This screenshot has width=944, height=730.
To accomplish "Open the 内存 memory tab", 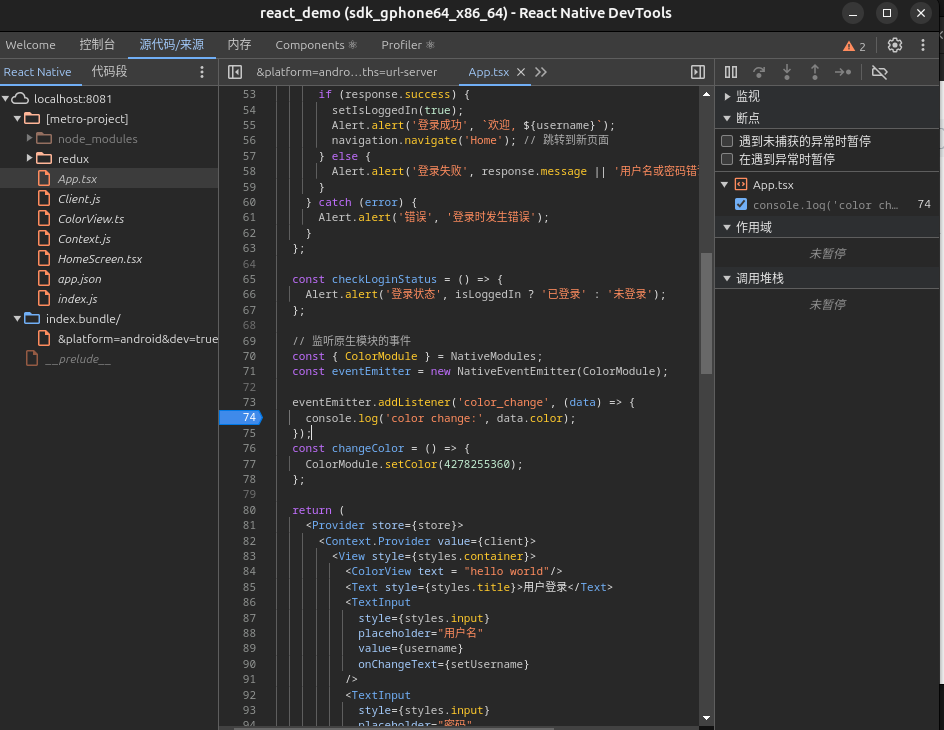I will click(x=239, y=45).
